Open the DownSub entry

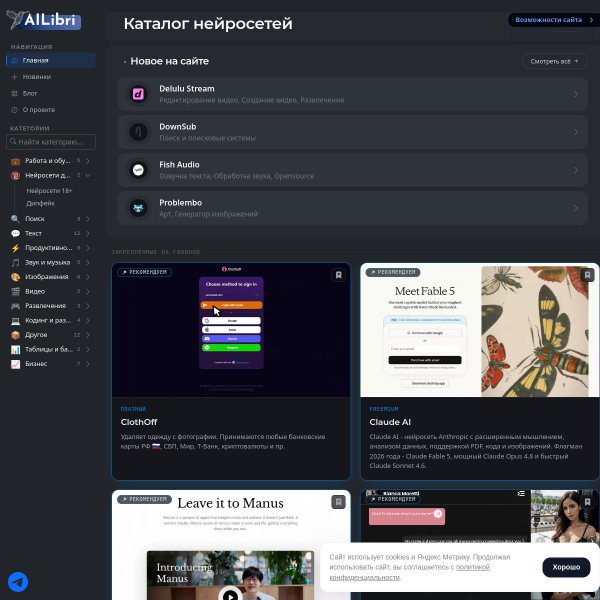point(352,132)
